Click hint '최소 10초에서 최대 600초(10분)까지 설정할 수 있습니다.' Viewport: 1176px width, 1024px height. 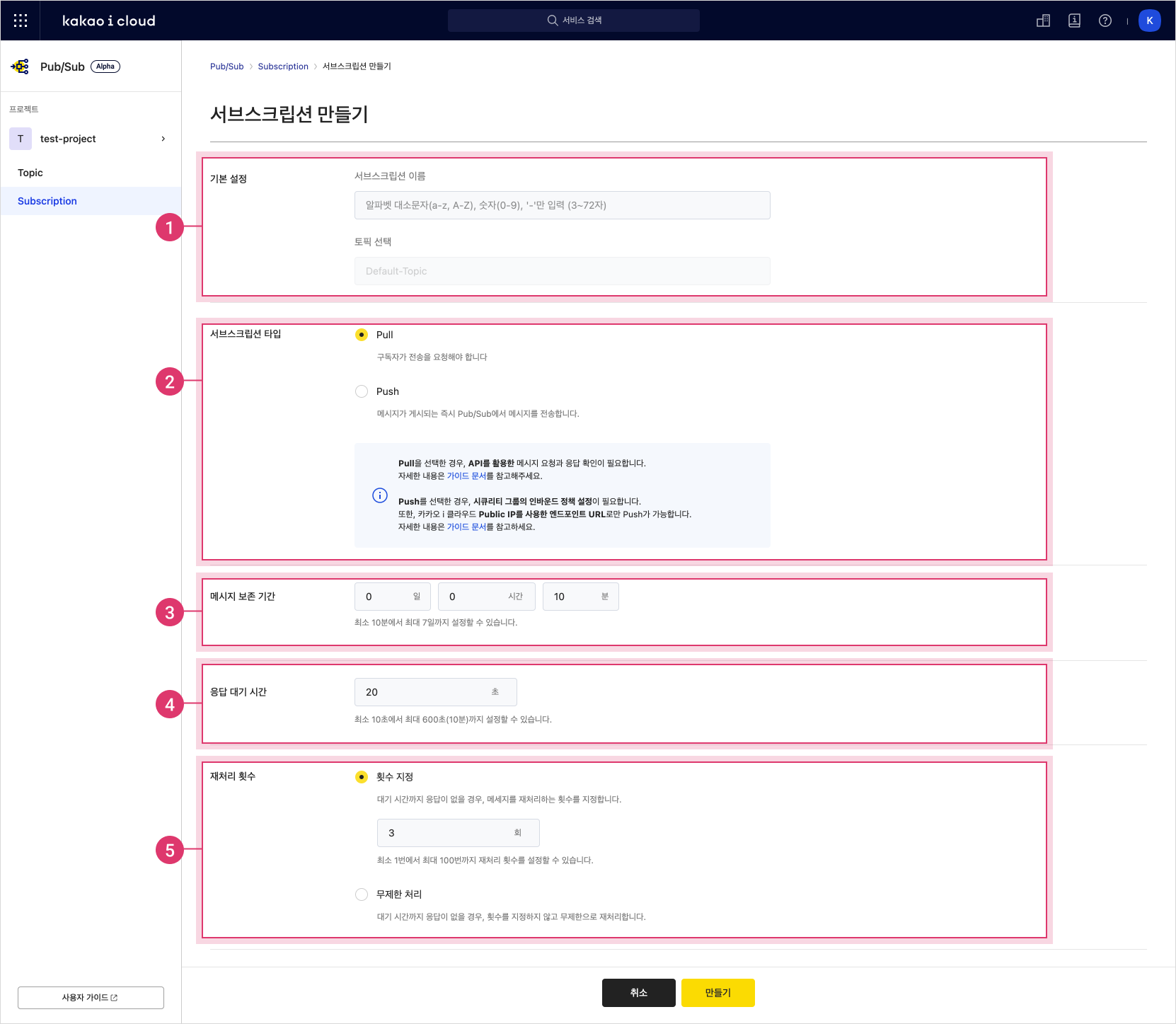[453, 720]
